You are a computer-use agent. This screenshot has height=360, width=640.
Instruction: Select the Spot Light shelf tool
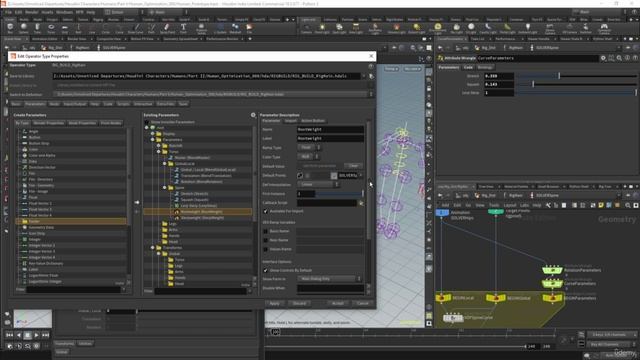click(x=339, y=29)
